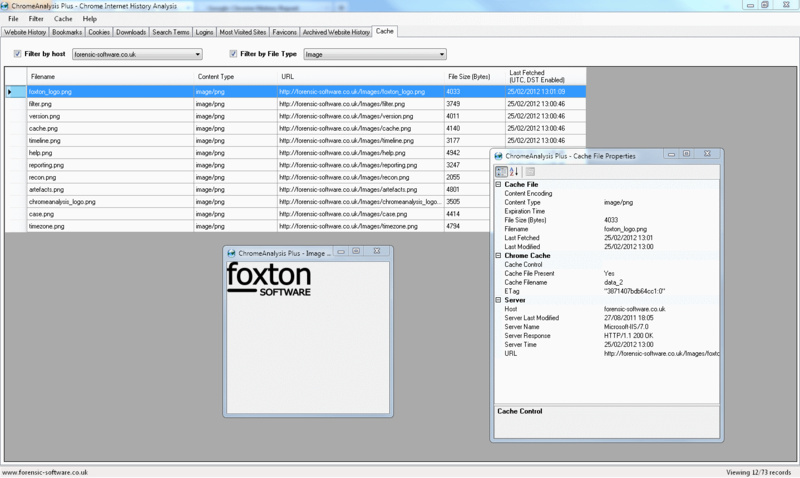This screenshot has height=478, width=800.
Task: Click the Server Name value Microsoft-IIS/7.0
Action: 627,327
